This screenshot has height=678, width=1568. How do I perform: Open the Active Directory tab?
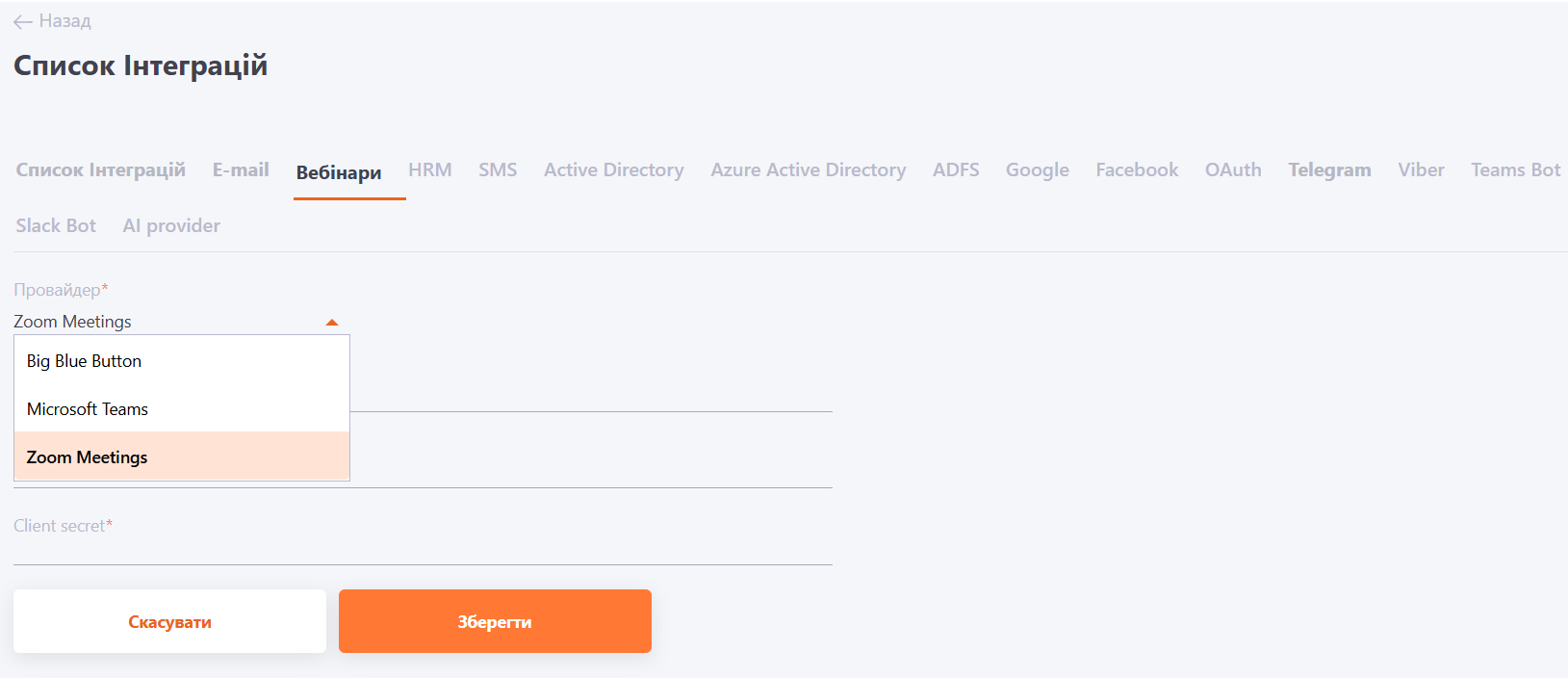pos(613,170)
